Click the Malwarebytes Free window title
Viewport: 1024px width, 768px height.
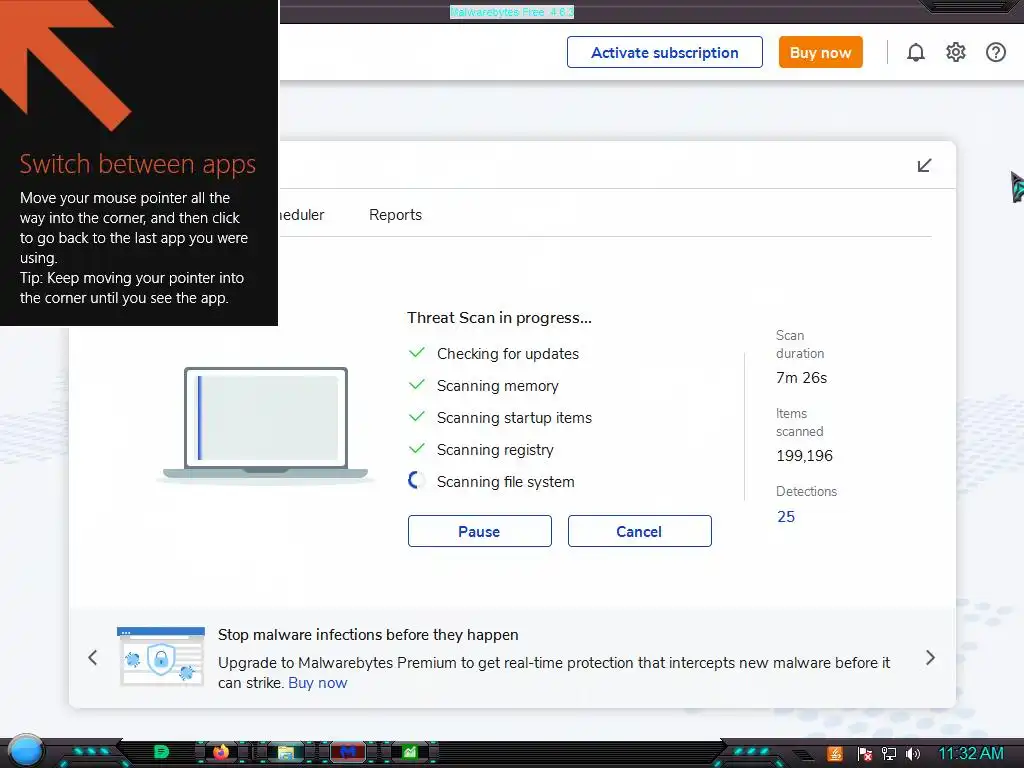(512, 12)
